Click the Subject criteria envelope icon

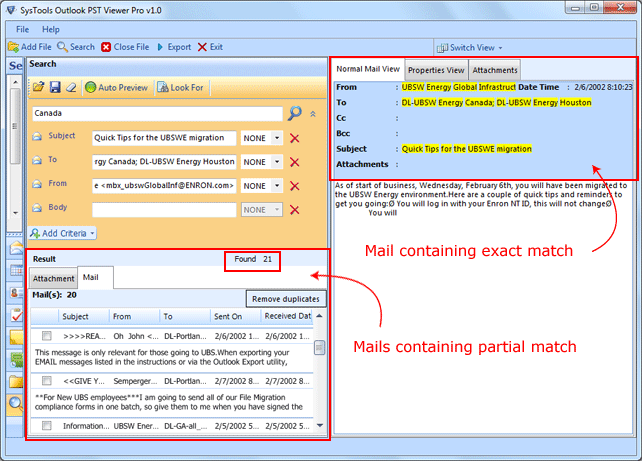tap(37, 136)
